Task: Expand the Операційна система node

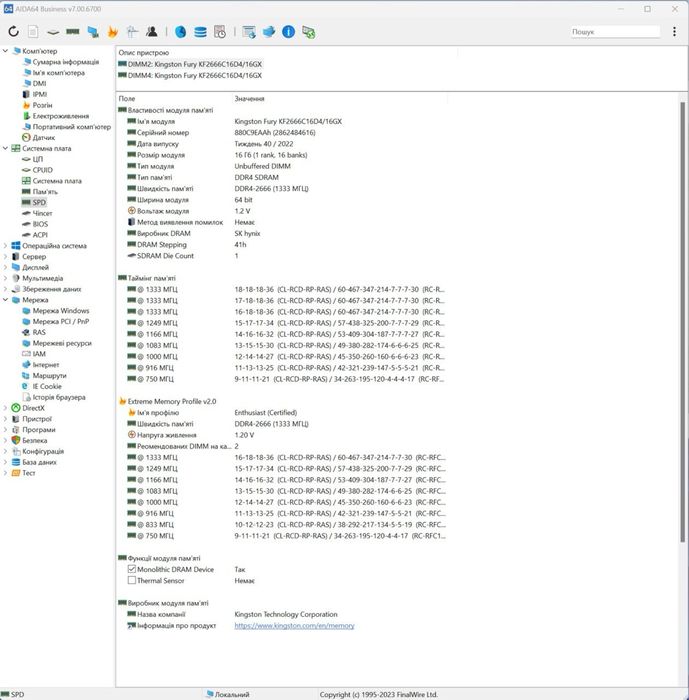Action: click(x=5, y=246)
